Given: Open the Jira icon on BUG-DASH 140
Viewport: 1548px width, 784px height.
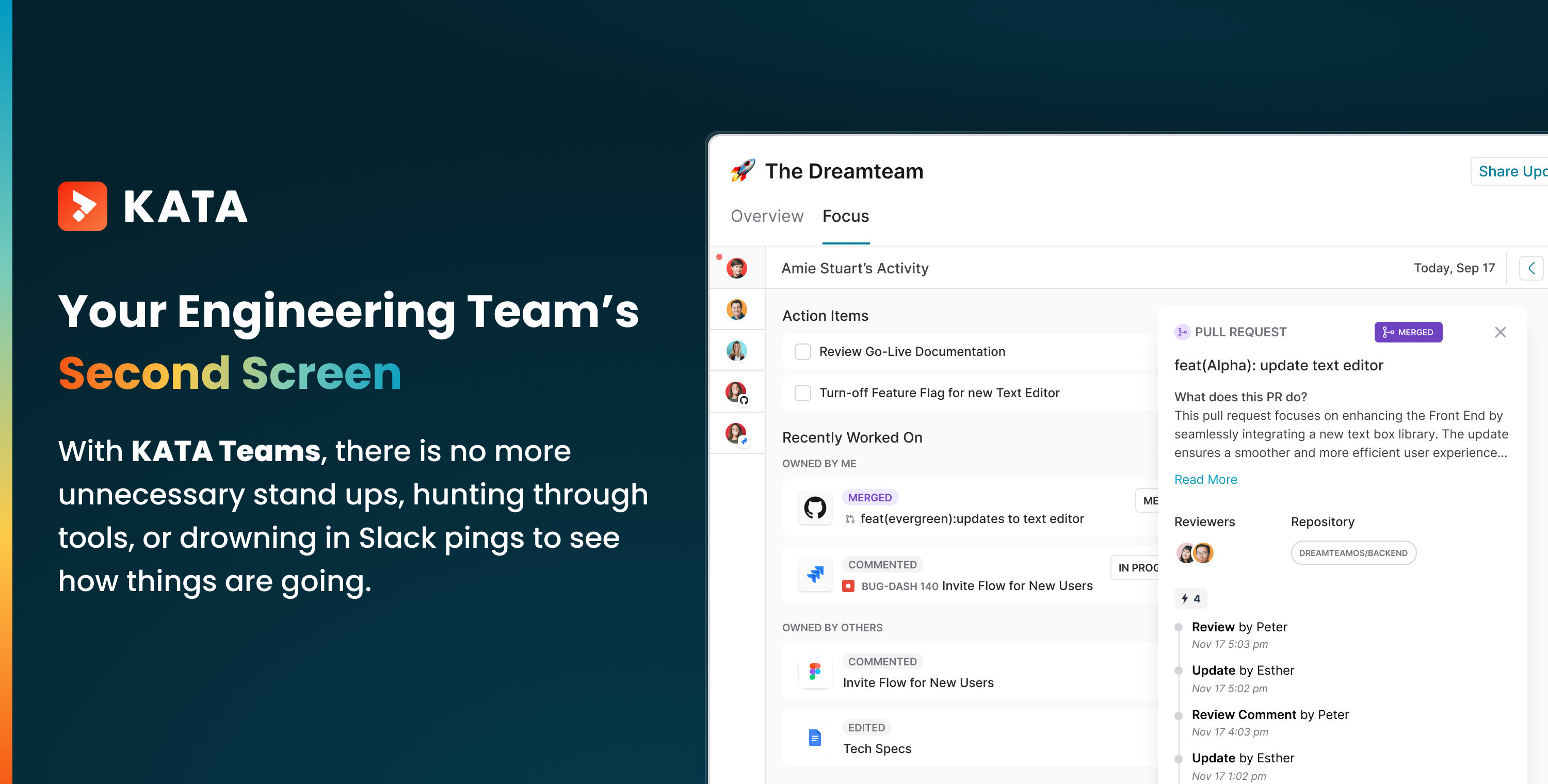Looking at the screenshot, I should pos(815,575).
